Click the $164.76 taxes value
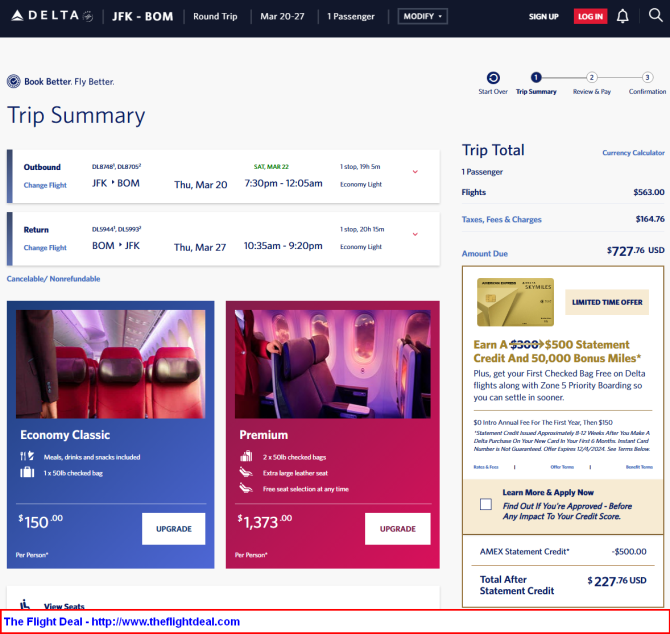Image resolution: width=670 pixels, height=634 pixels. 650,219
